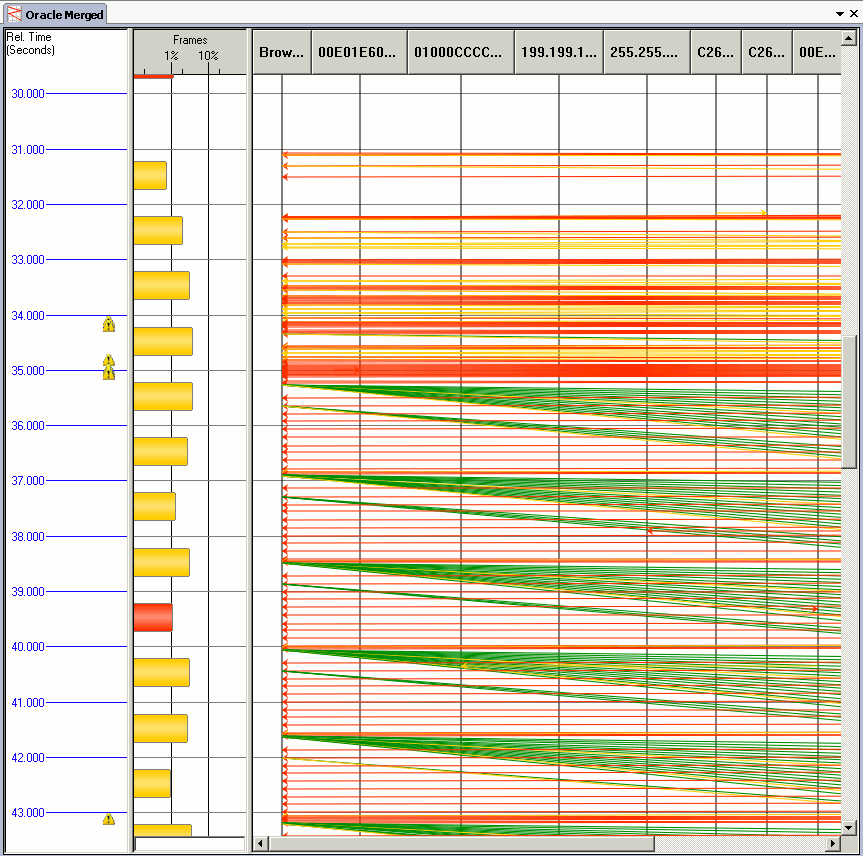Viewport: 863px width, 856px height.
Task: Click the 32.000 time marker label
Action: click(28, 204)
